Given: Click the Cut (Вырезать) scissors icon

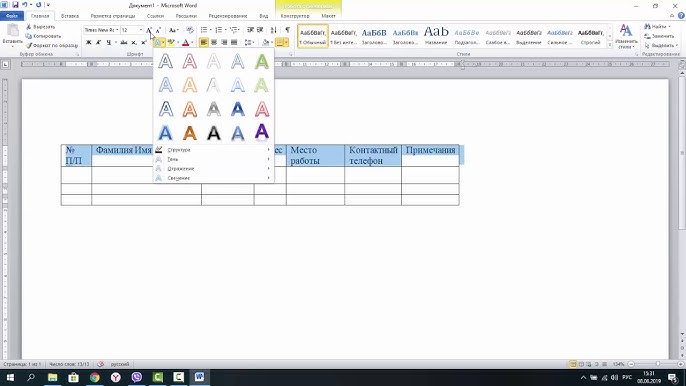Looking at the screenshot, I should click(29, 27).
